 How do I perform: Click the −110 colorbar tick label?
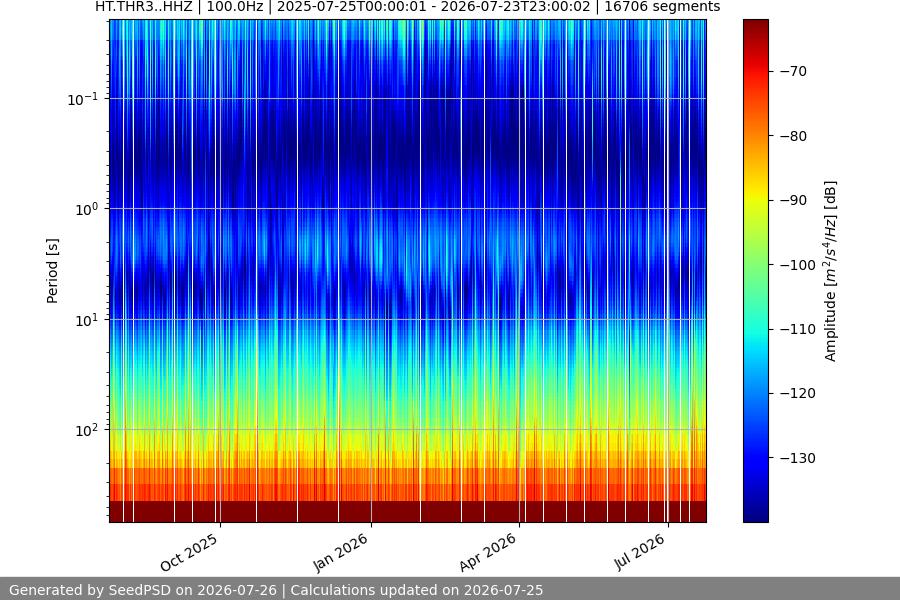click(798, 329)
